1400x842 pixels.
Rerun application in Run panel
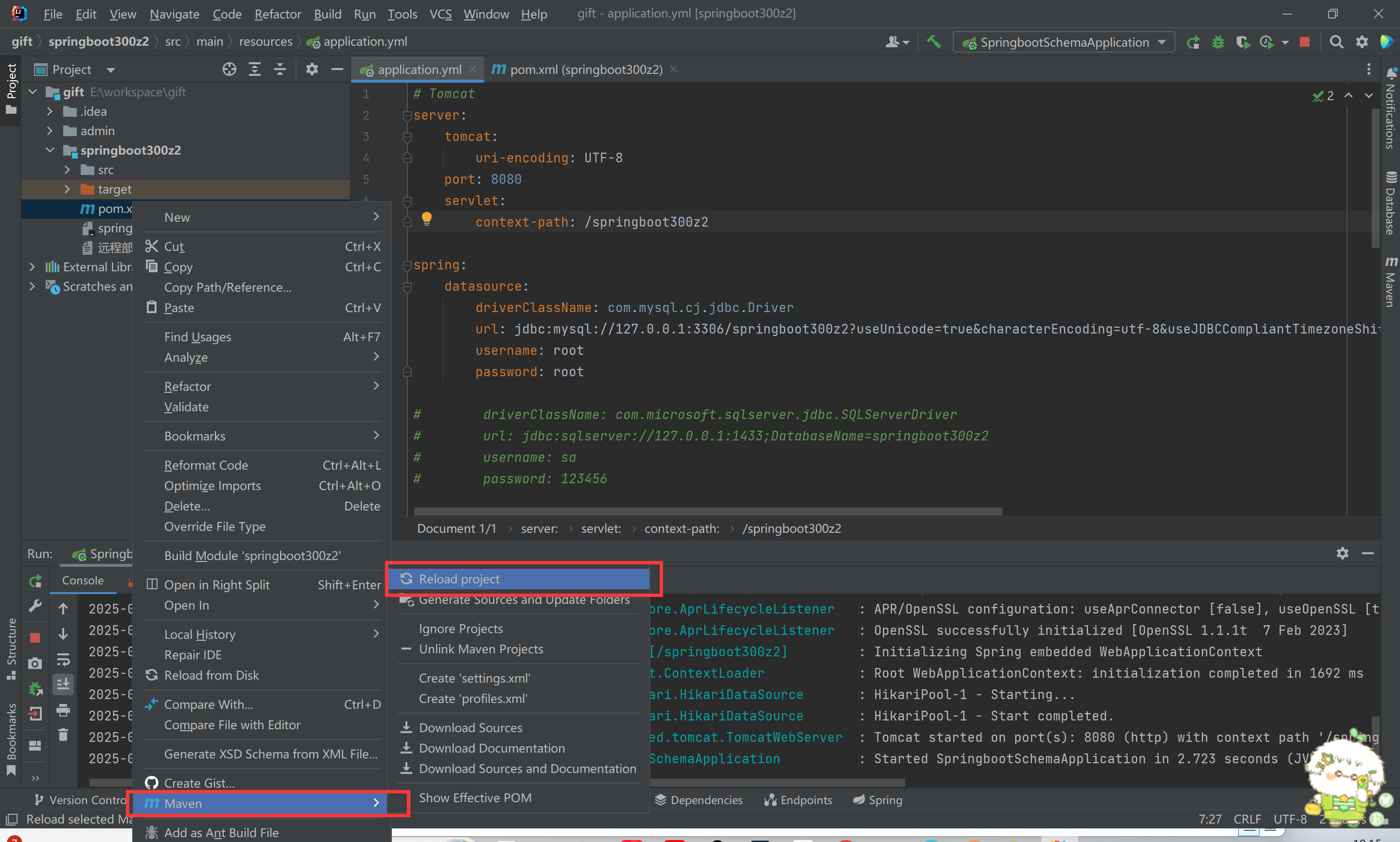pos(35,580)
